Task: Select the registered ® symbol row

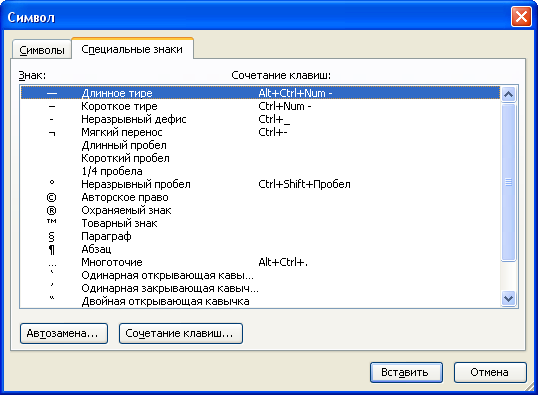Action: [260, 211]
